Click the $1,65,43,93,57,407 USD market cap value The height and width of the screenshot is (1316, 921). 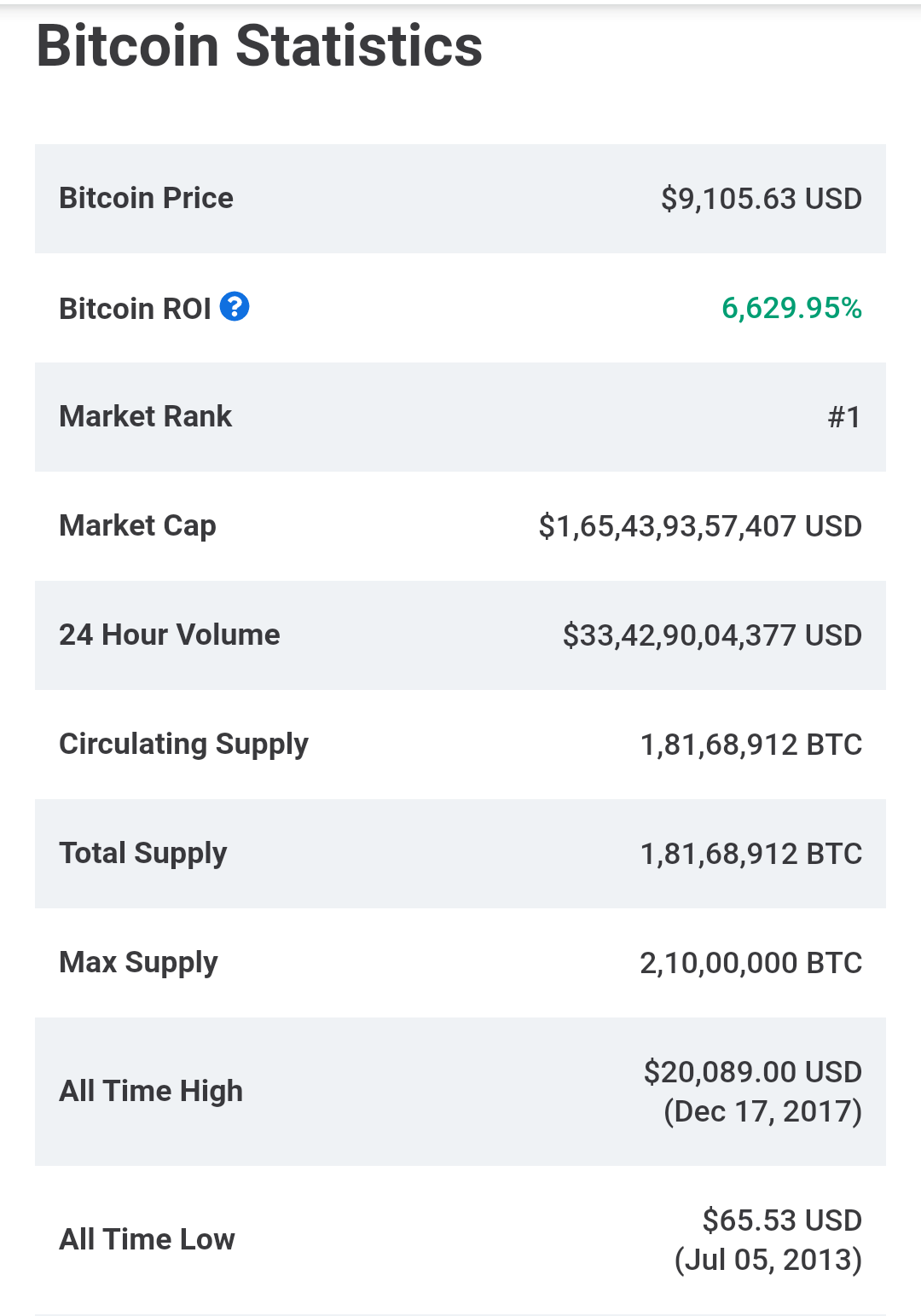pyautogui.click(x=699, y=526)
